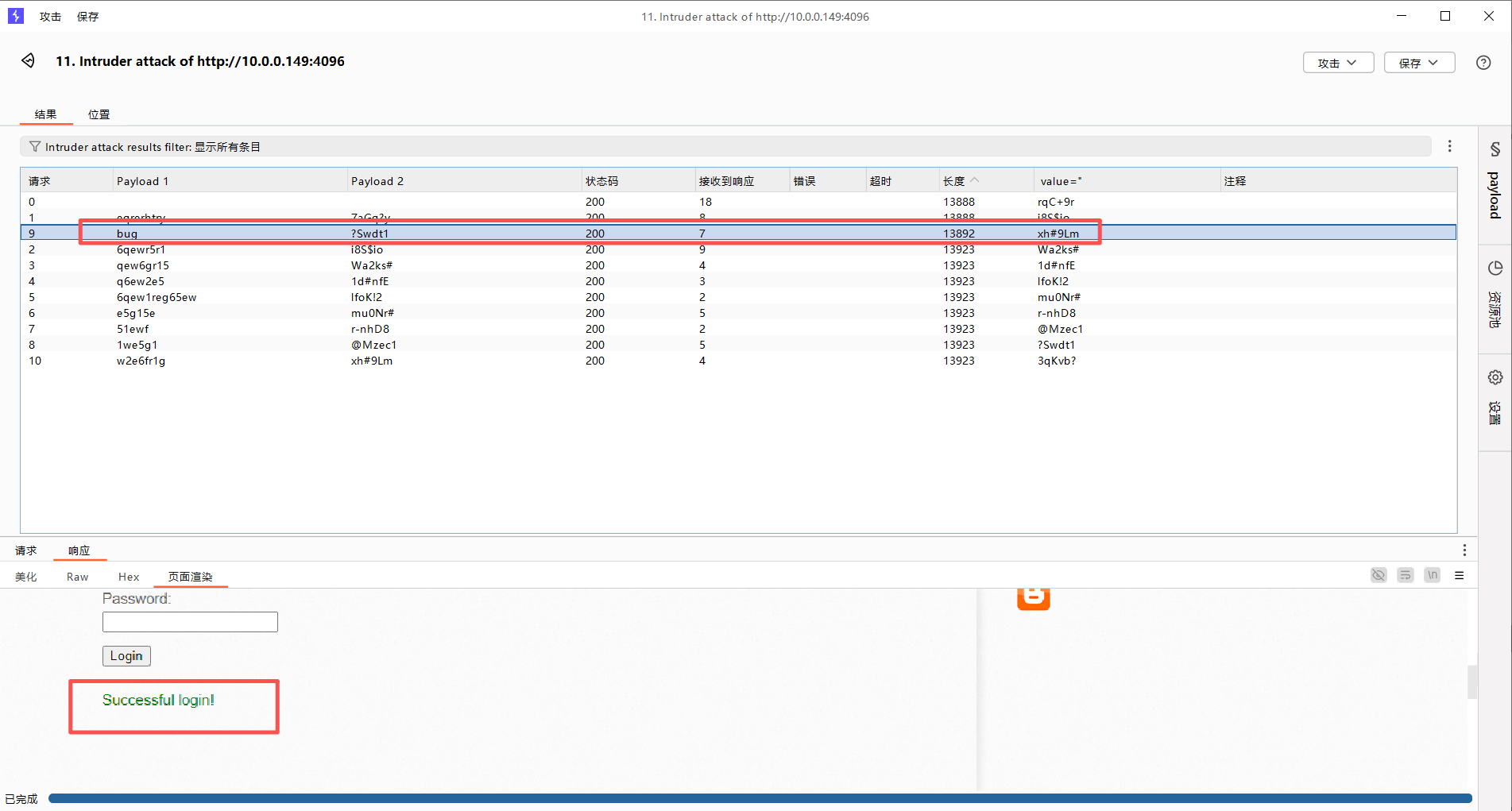
Task: Sort by the 错误 column header
Action: pyautogui.click(x=828, y=181)
